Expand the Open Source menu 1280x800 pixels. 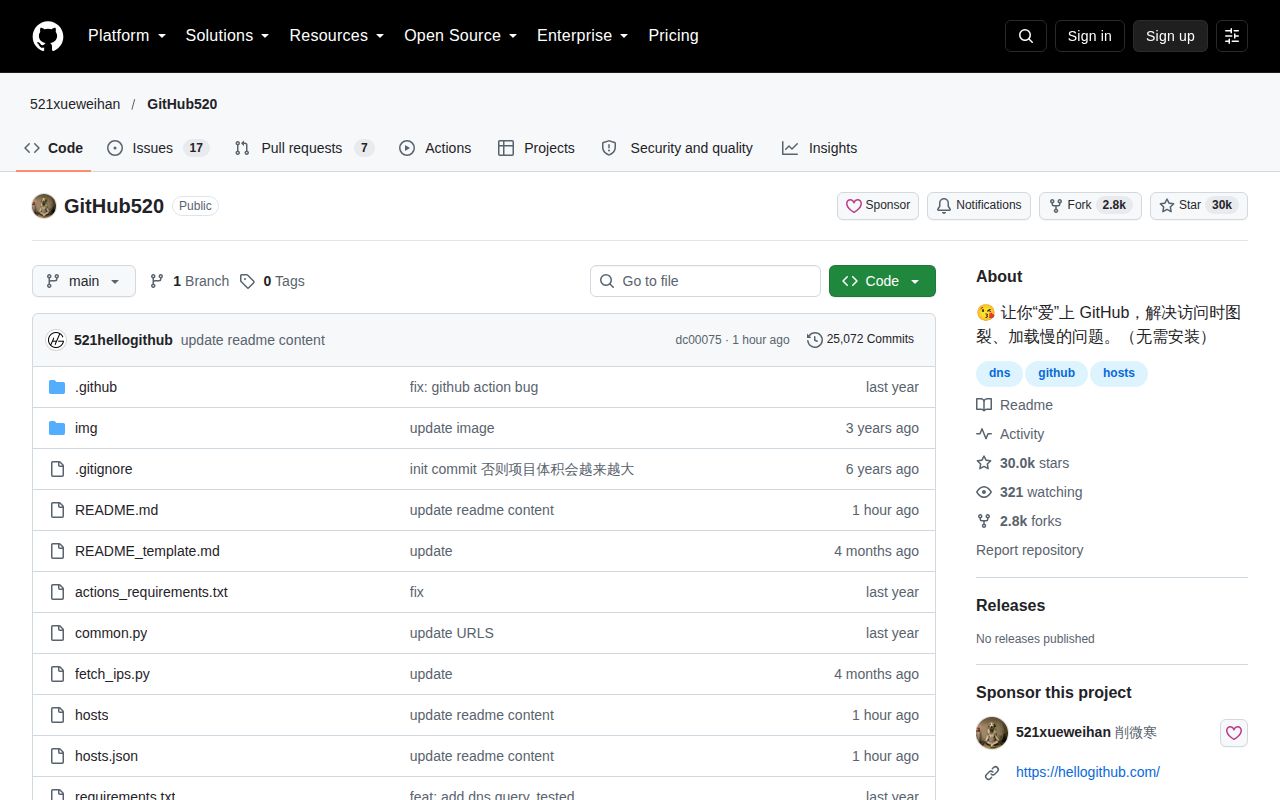tap(461, 36)
